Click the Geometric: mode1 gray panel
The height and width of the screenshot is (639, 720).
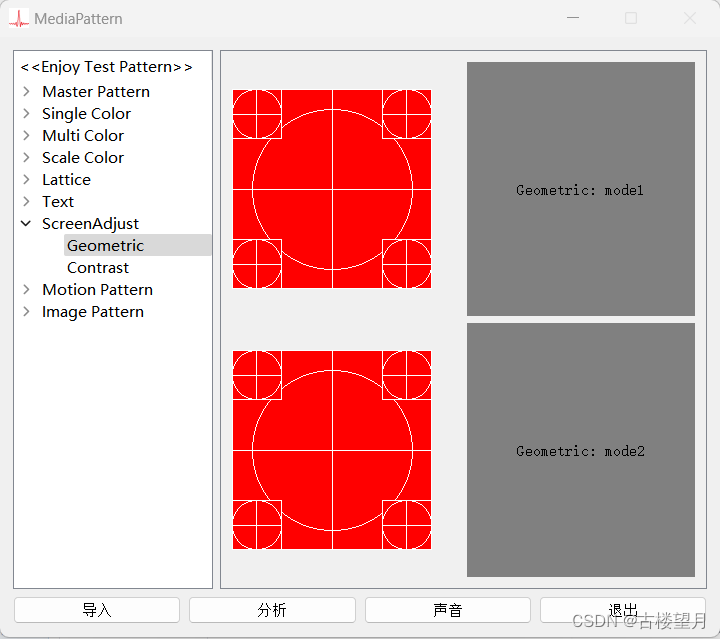point(581,189)
